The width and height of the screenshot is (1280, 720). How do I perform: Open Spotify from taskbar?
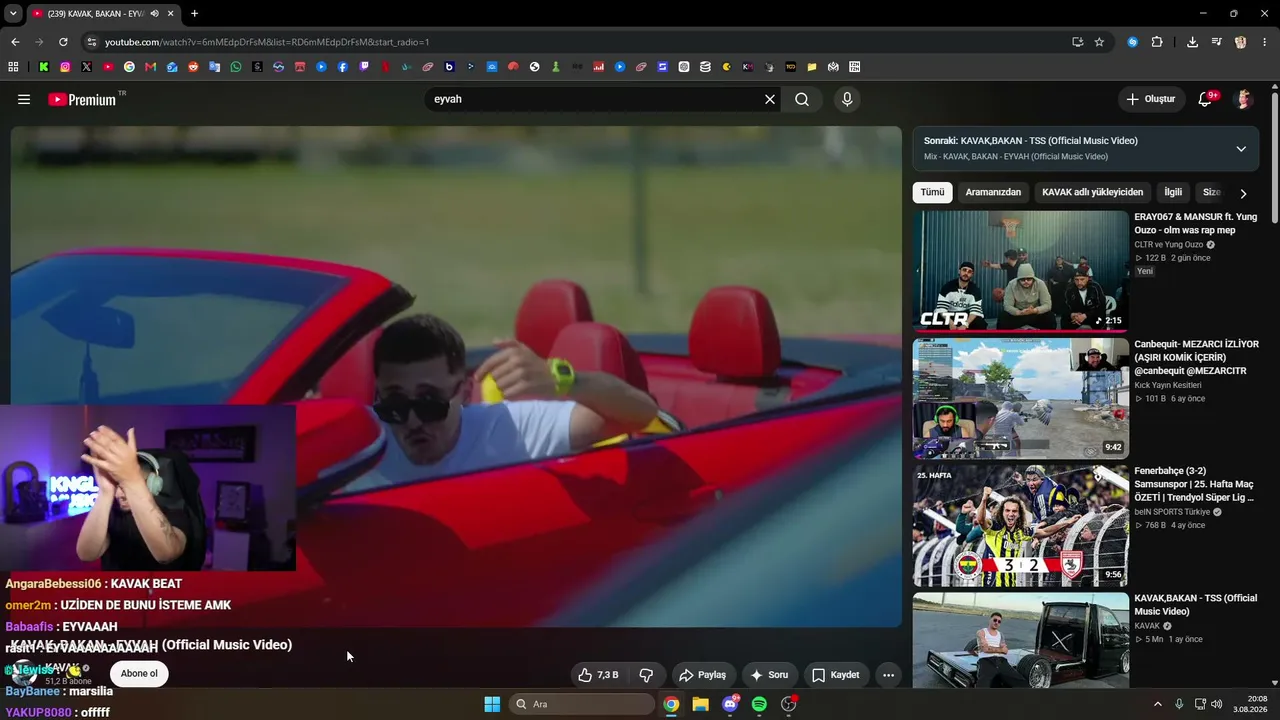(x=759, y=704)
